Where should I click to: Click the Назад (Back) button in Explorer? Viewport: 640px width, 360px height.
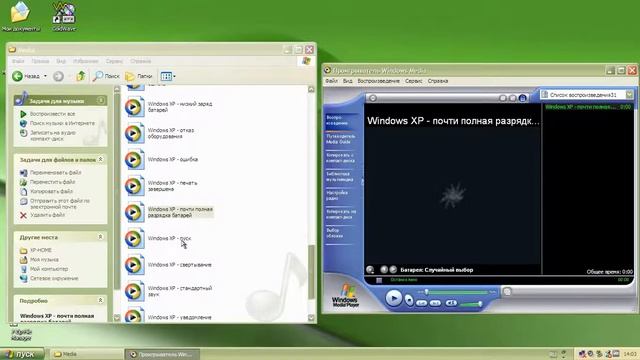tap(26, 76)
